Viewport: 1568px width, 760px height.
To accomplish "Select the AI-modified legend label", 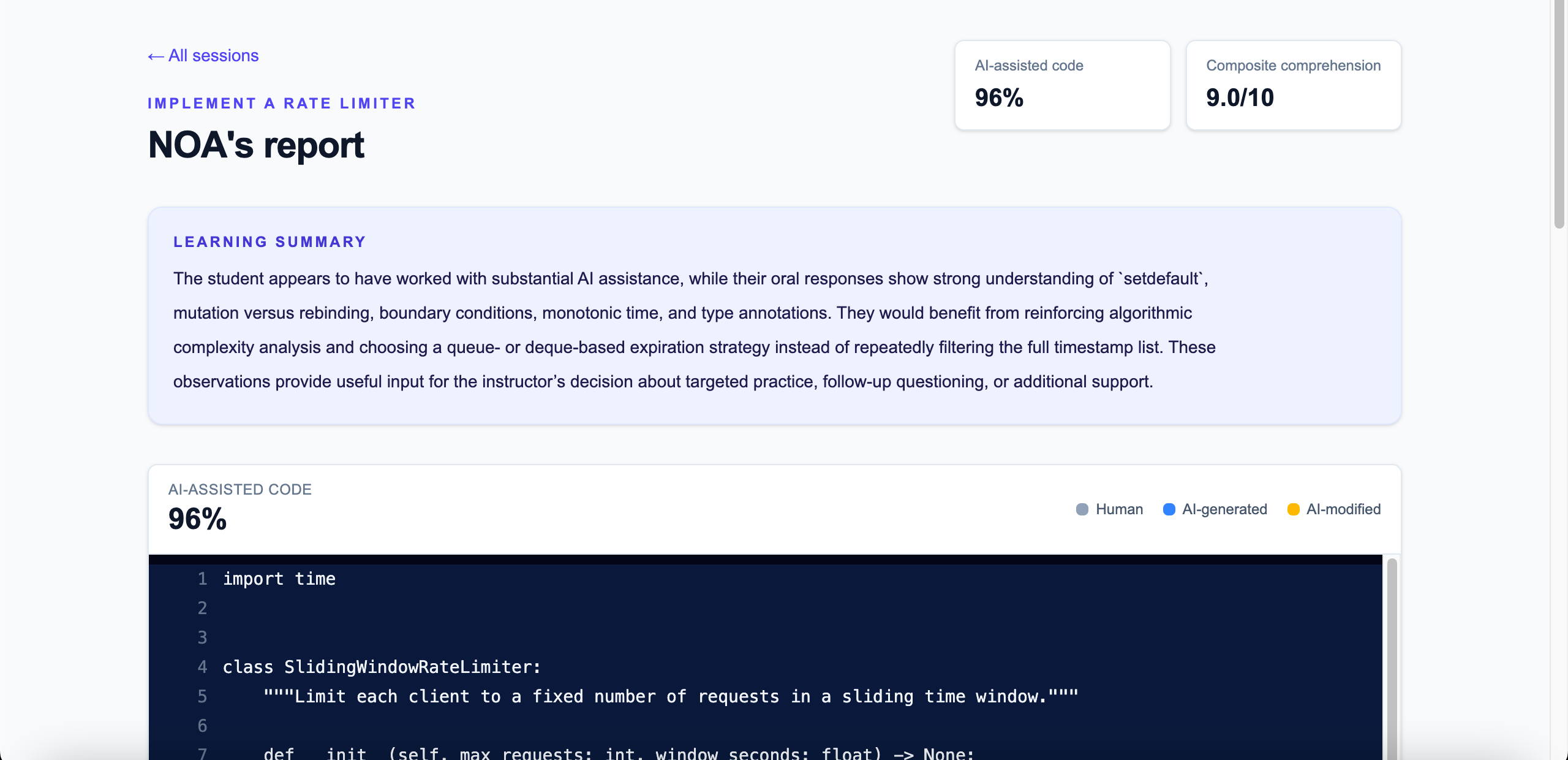I will coord(1343,509).
